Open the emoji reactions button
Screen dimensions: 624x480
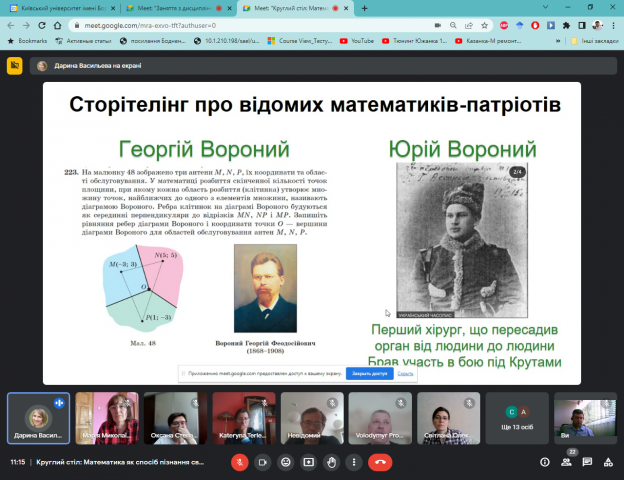pos(286,462)
